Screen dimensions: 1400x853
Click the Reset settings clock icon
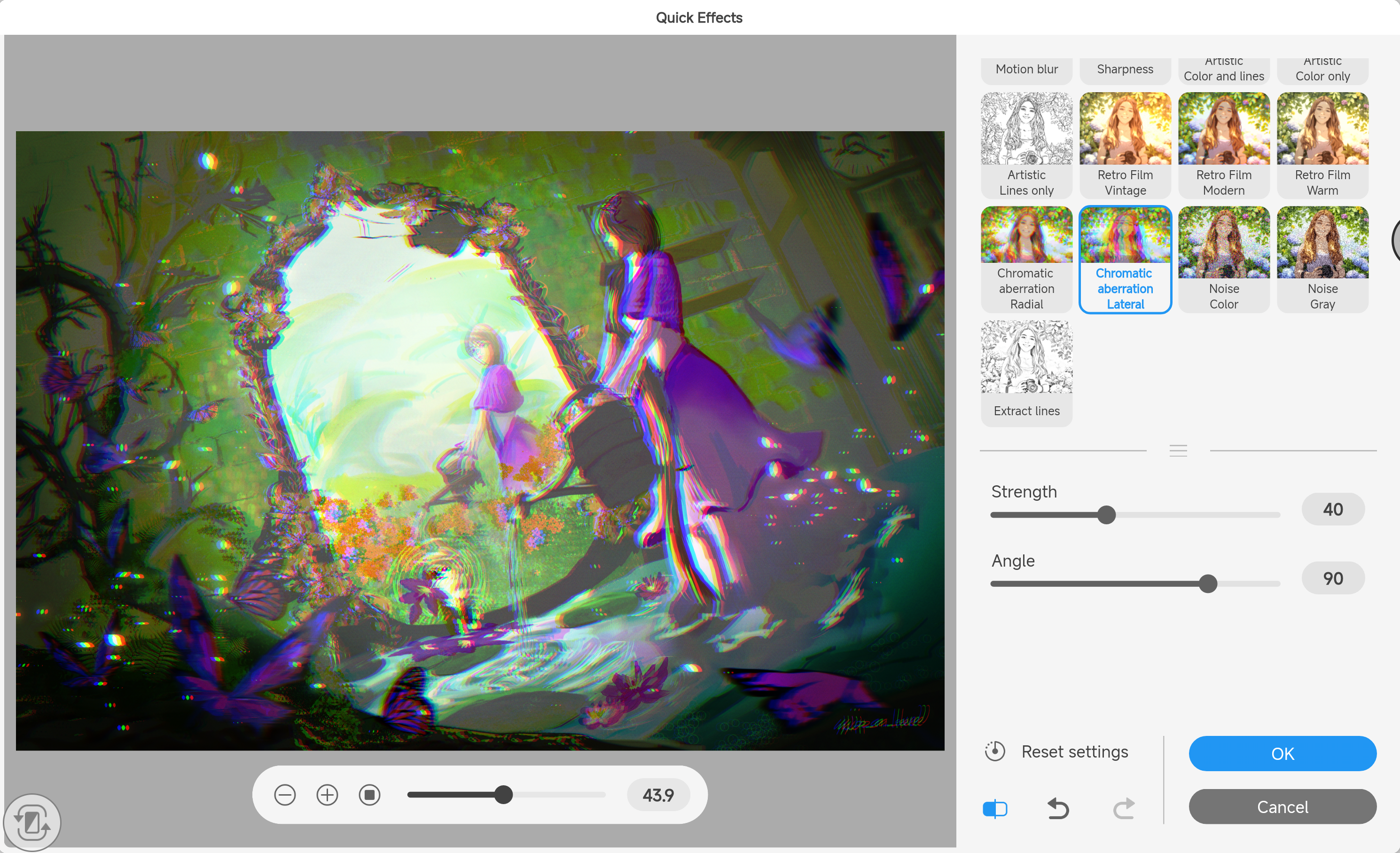coord(995,751)
